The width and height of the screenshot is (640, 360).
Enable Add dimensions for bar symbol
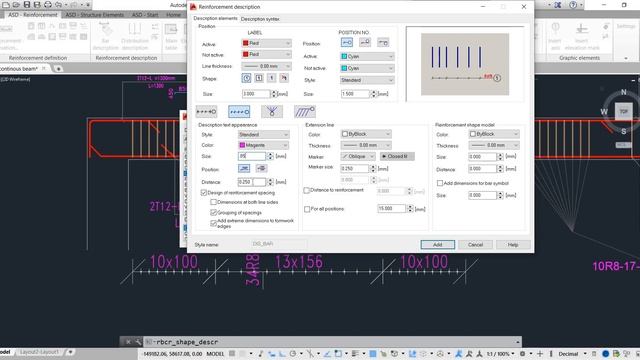tap(440, 183)
